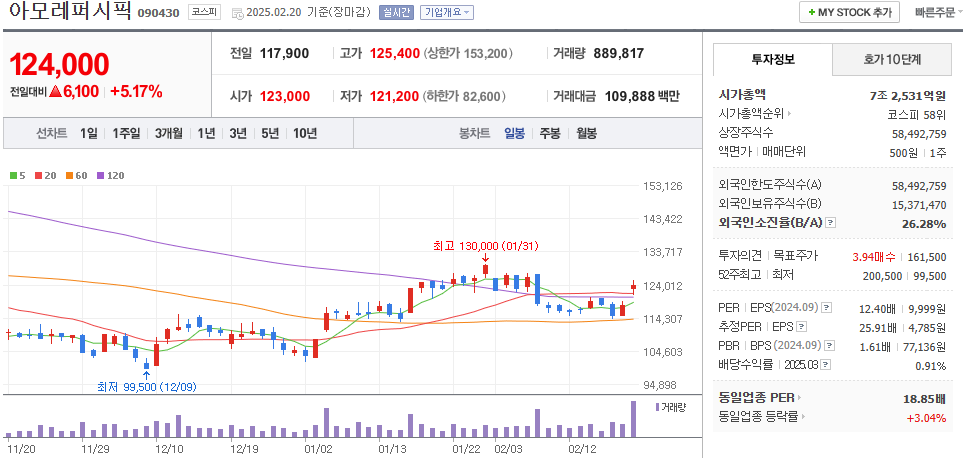This screenshot has width=966, height=458.
Task: Click the 외국인소진율 value 26.28%
Action: pyautogui.click(x=924, y=224)
